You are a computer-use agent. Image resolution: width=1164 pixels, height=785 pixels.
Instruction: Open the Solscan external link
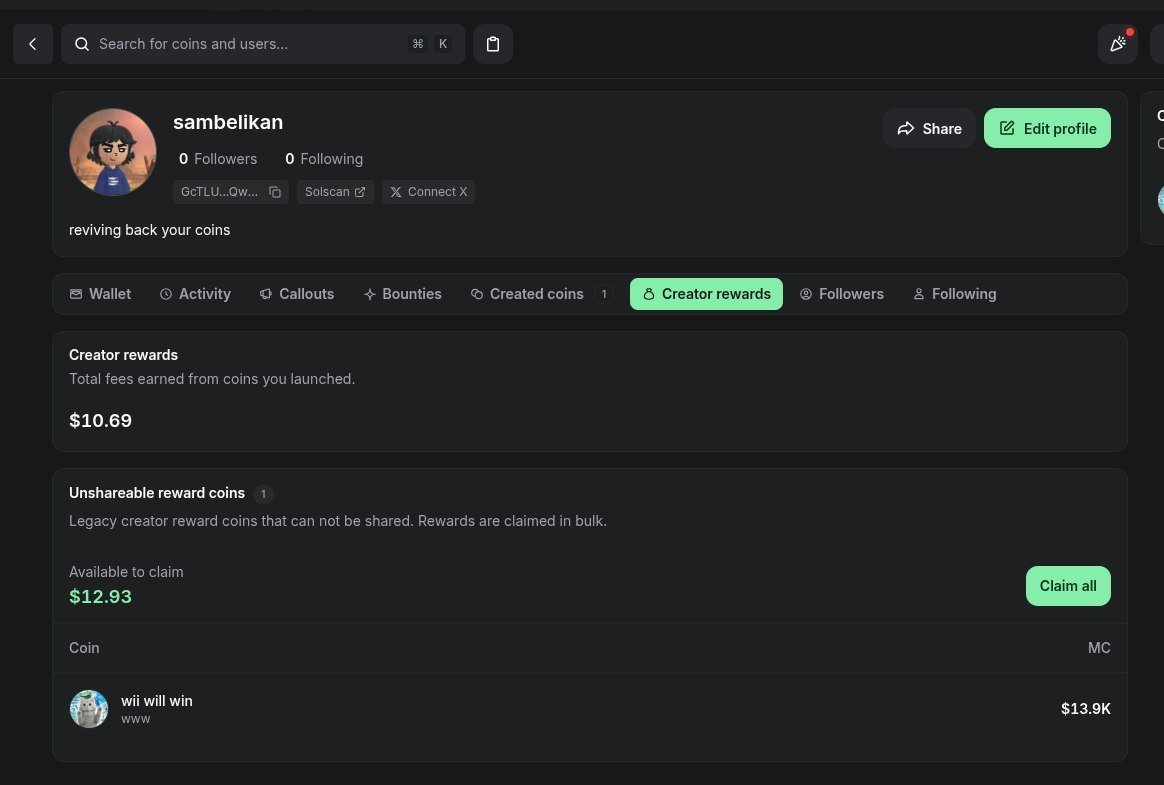point(335,192)
